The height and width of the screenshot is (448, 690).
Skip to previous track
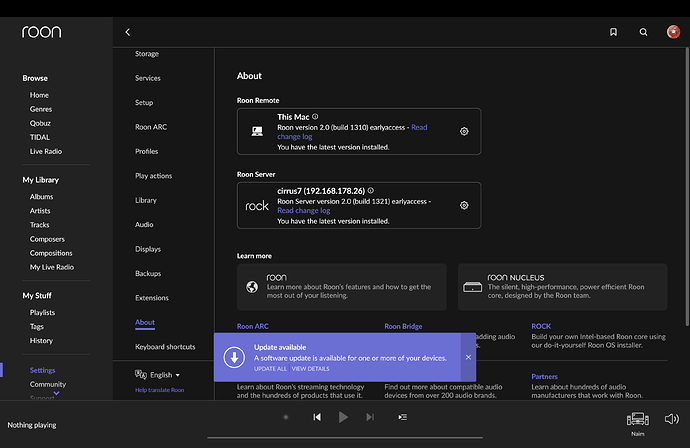(317, 417)
